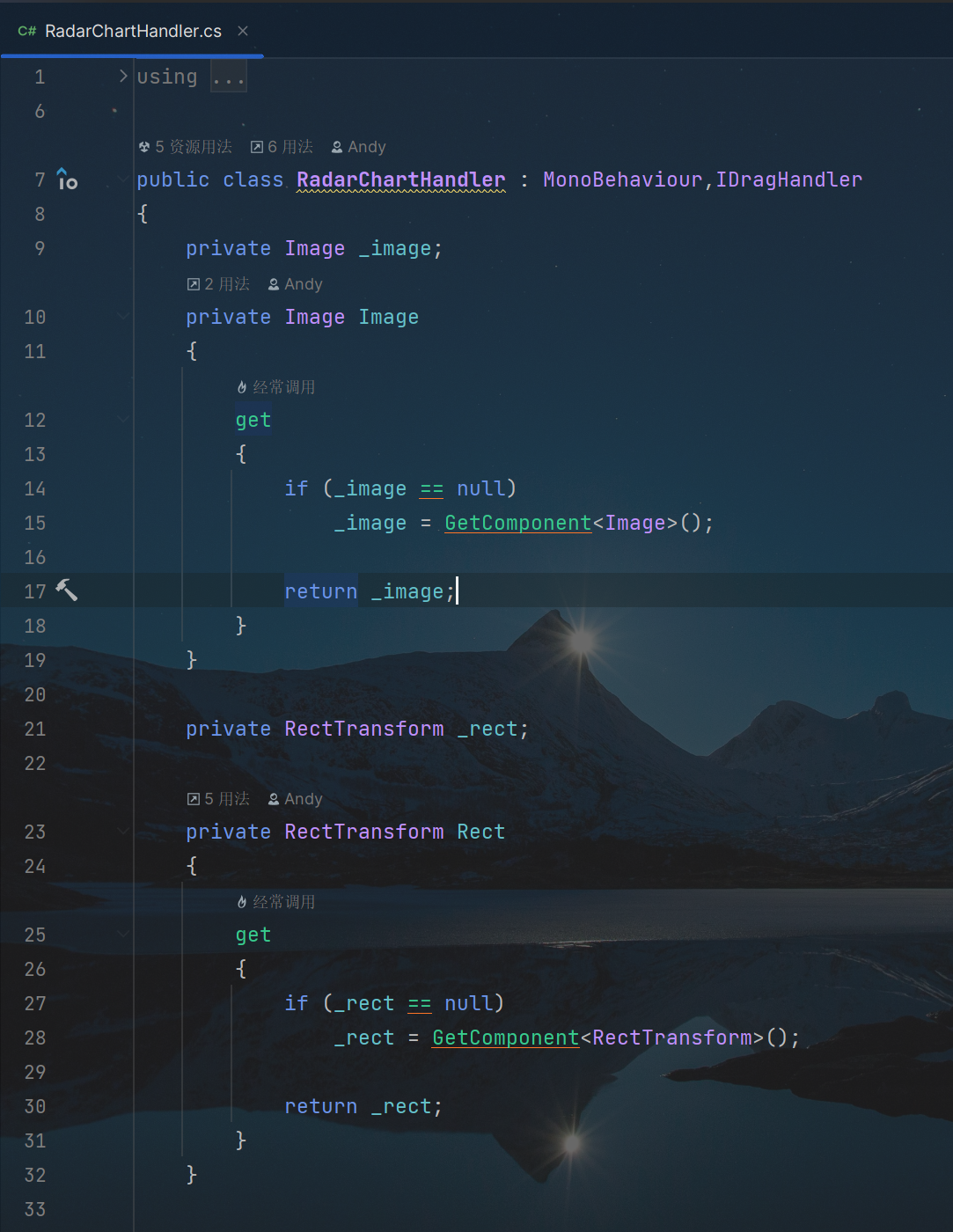
Task: Click the 'get' keyword on line 12
Action: click(x=253, y=420)
